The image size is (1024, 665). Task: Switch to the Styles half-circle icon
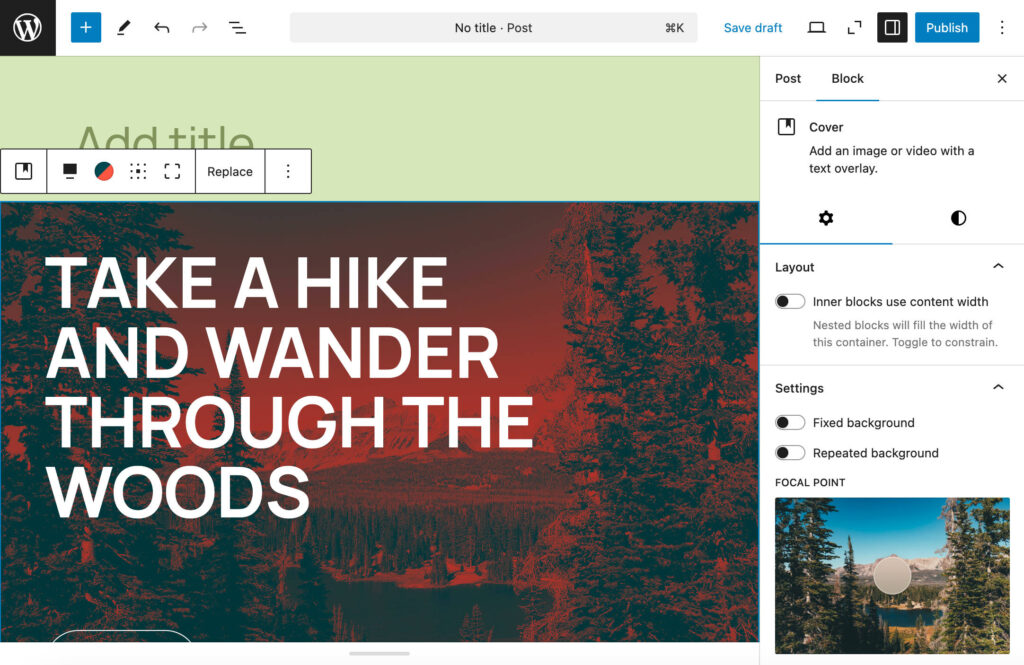point(957,218)
